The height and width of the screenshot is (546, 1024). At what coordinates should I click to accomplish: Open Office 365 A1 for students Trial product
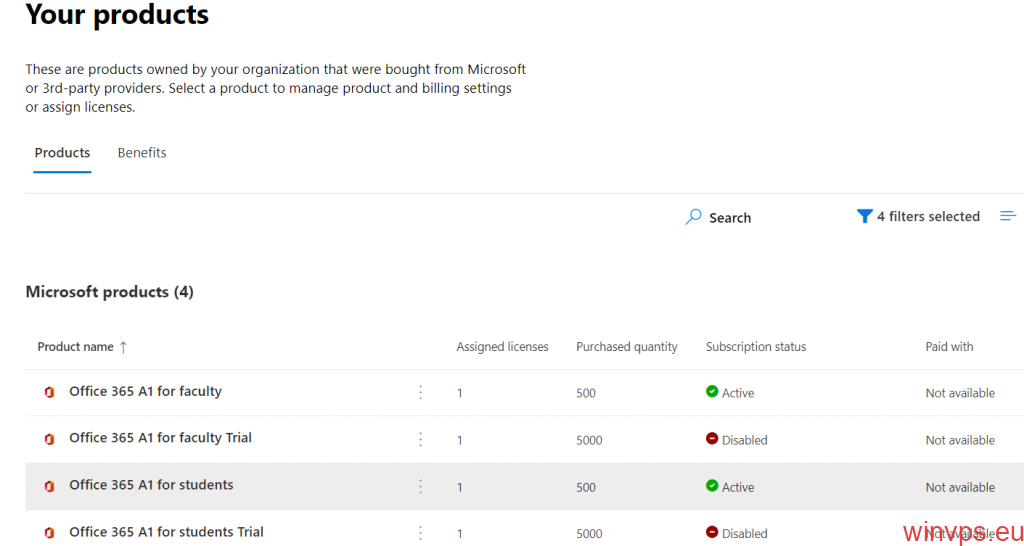click(166, 532)
